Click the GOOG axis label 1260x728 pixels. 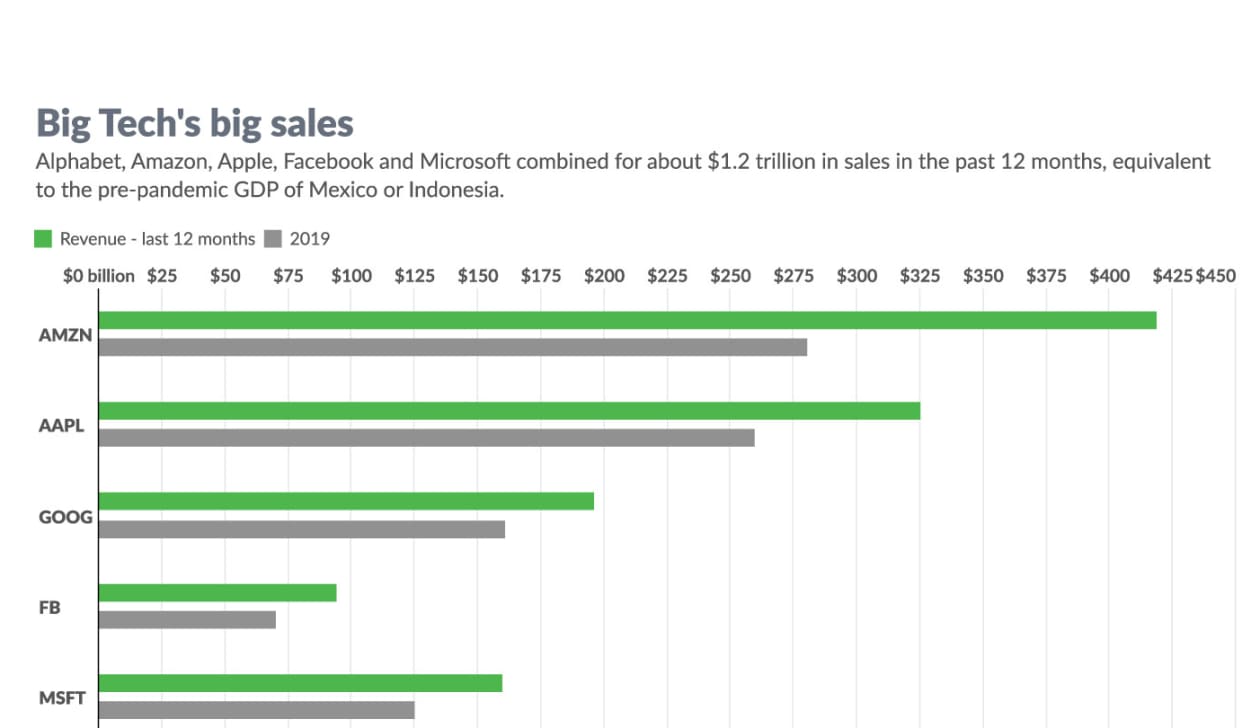65,517
